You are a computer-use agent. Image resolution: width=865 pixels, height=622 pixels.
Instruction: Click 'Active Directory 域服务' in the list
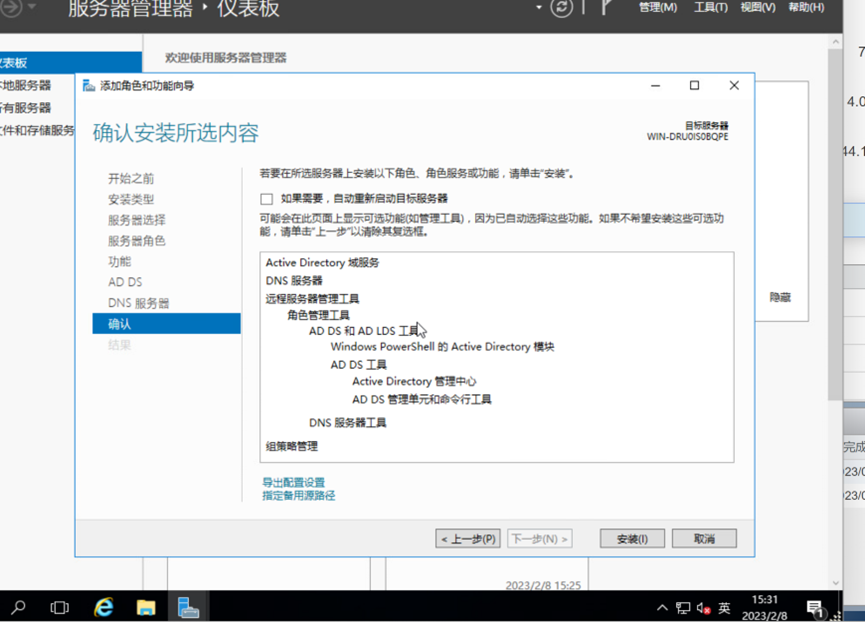coord(322,262)
